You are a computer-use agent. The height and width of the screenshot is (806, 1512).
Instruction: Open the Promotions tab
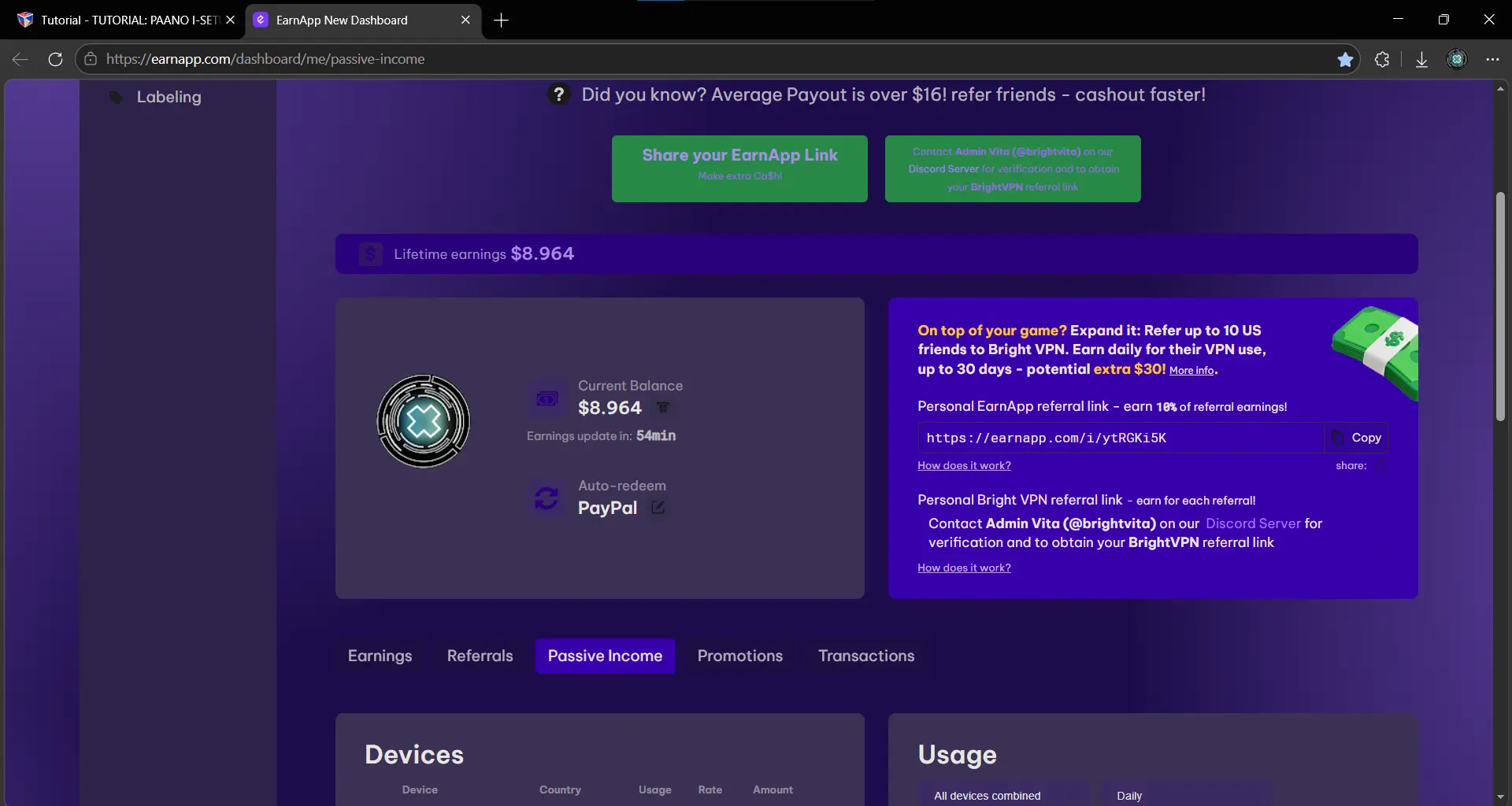(x=740, y=656)
